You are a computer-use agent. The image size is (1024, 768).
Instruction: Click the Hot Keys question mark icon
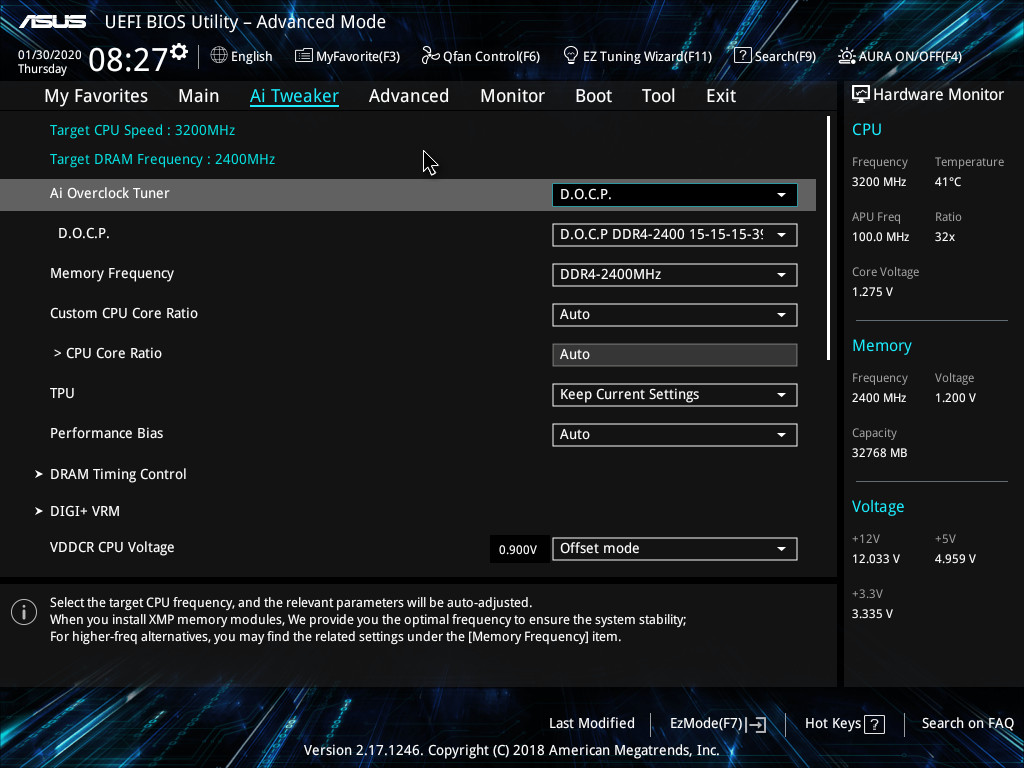click(x=874, y=724)
